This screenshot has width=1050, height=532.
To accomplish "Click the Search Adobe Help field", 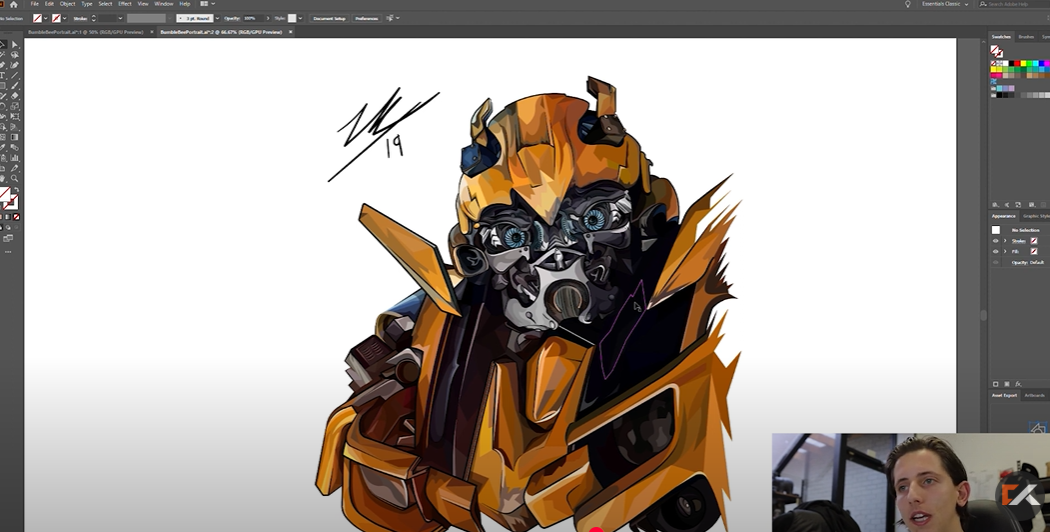I will [1014, 4].
